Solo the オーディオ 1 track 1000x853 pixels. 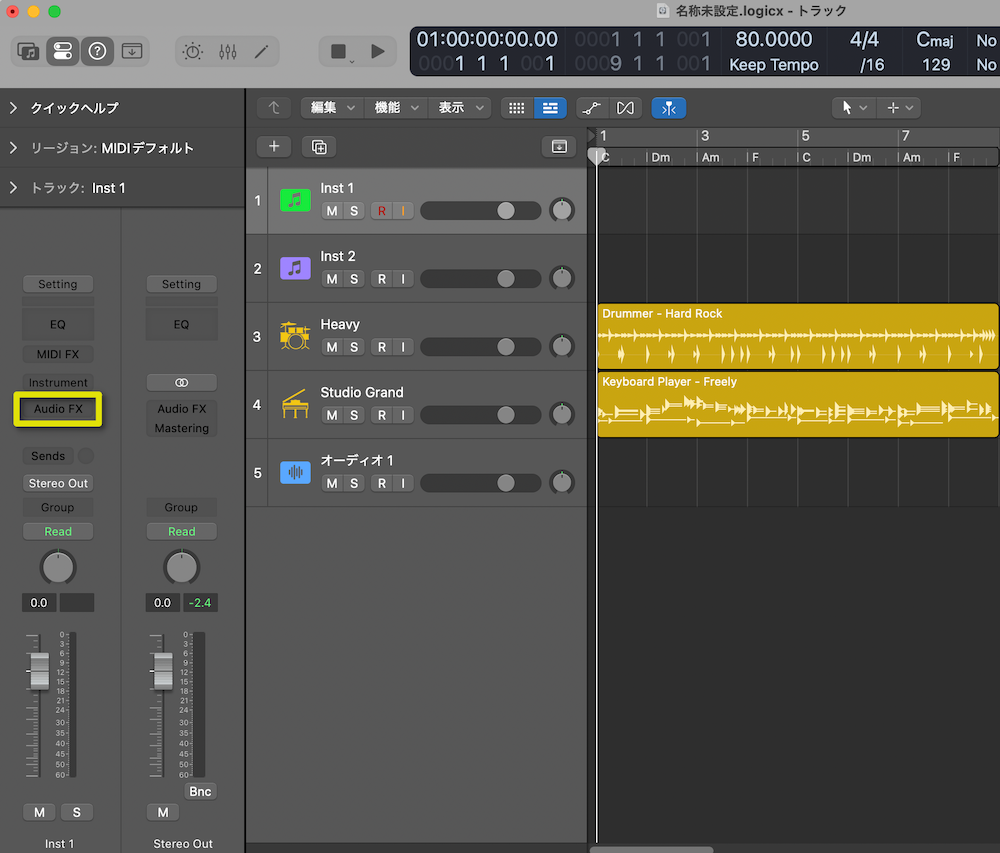point(354,484)
